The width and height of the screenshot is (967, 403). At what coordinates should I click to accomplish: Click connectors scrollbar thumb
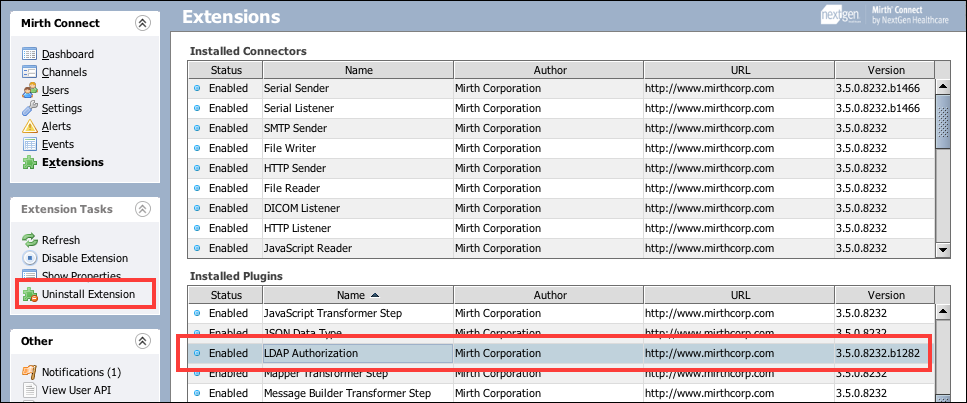[943, 121]
